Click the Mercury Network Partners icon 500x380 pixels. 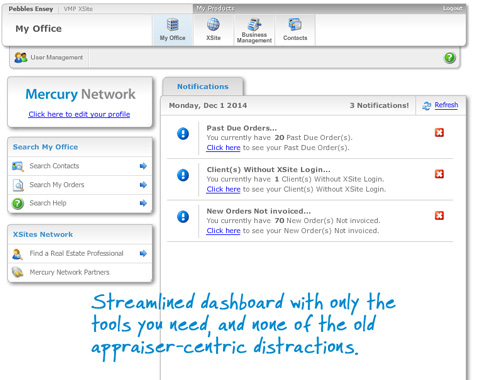coord(17,272)
